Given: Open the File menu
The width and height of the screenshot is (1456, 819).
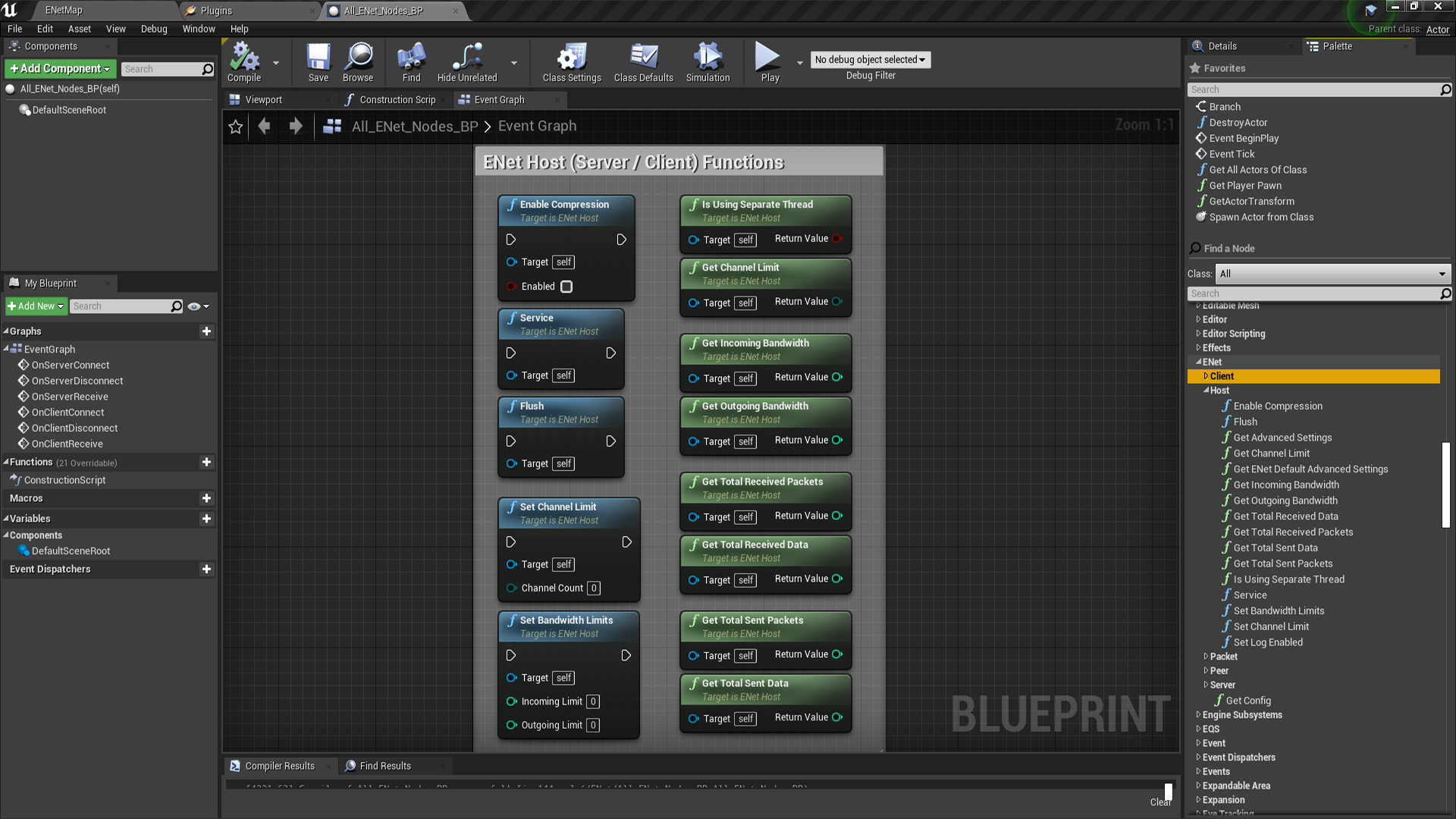Looking at the screenshot, I should (x=14, y=29).
